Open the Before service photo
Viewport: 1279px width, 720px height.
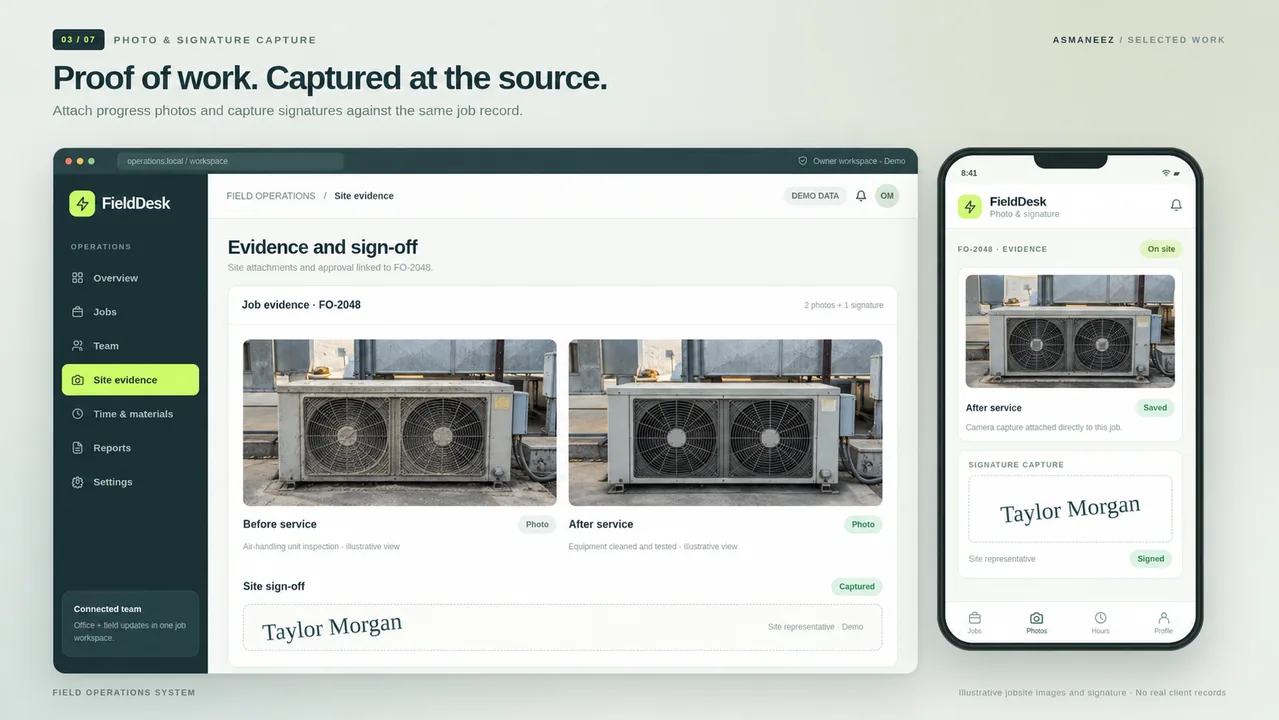pyautogui.click(x=400, y=423)
